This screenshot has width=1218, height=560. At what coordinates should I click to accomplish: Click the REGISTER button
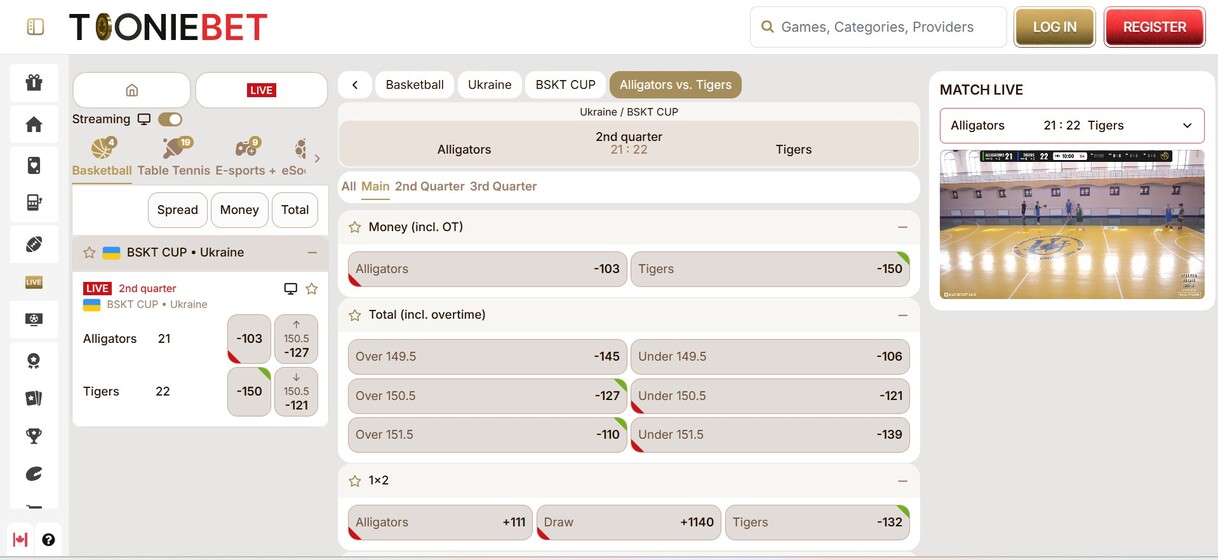[1154, 27]
